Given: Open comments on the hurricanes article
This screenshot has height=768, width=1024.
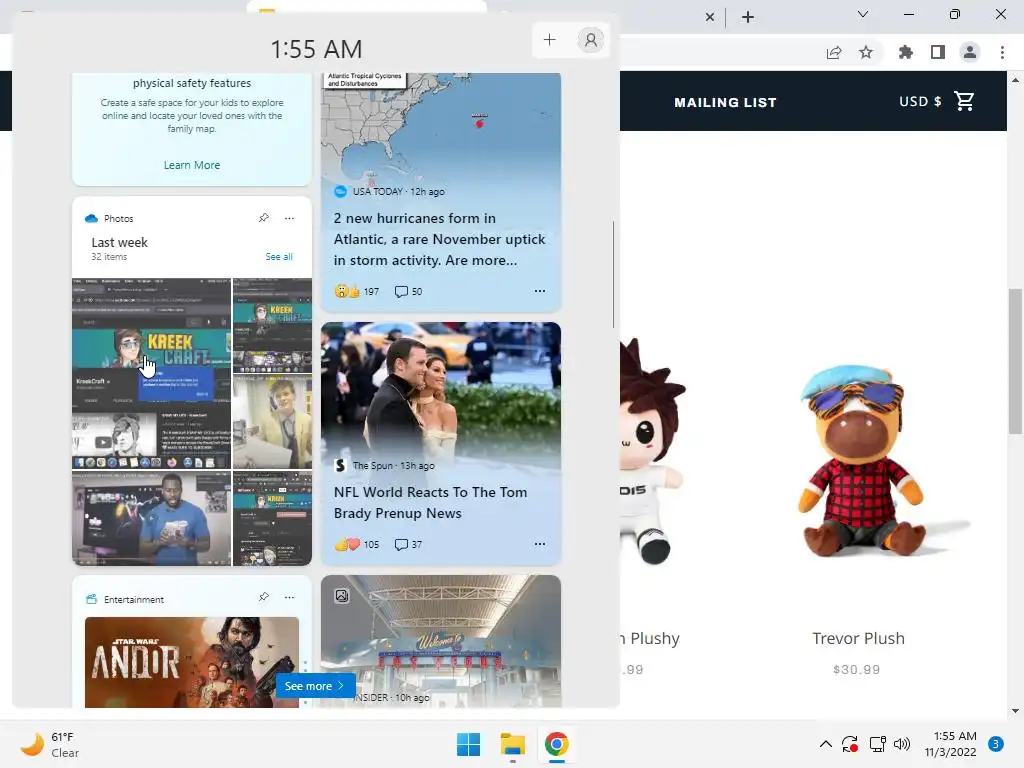Looking at the screenshot, I should (408, 291).
